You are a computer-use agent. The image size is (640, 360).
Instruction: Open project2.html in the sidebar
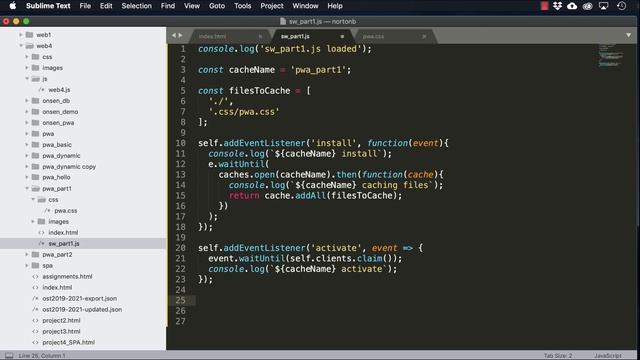tap(61, 320)
